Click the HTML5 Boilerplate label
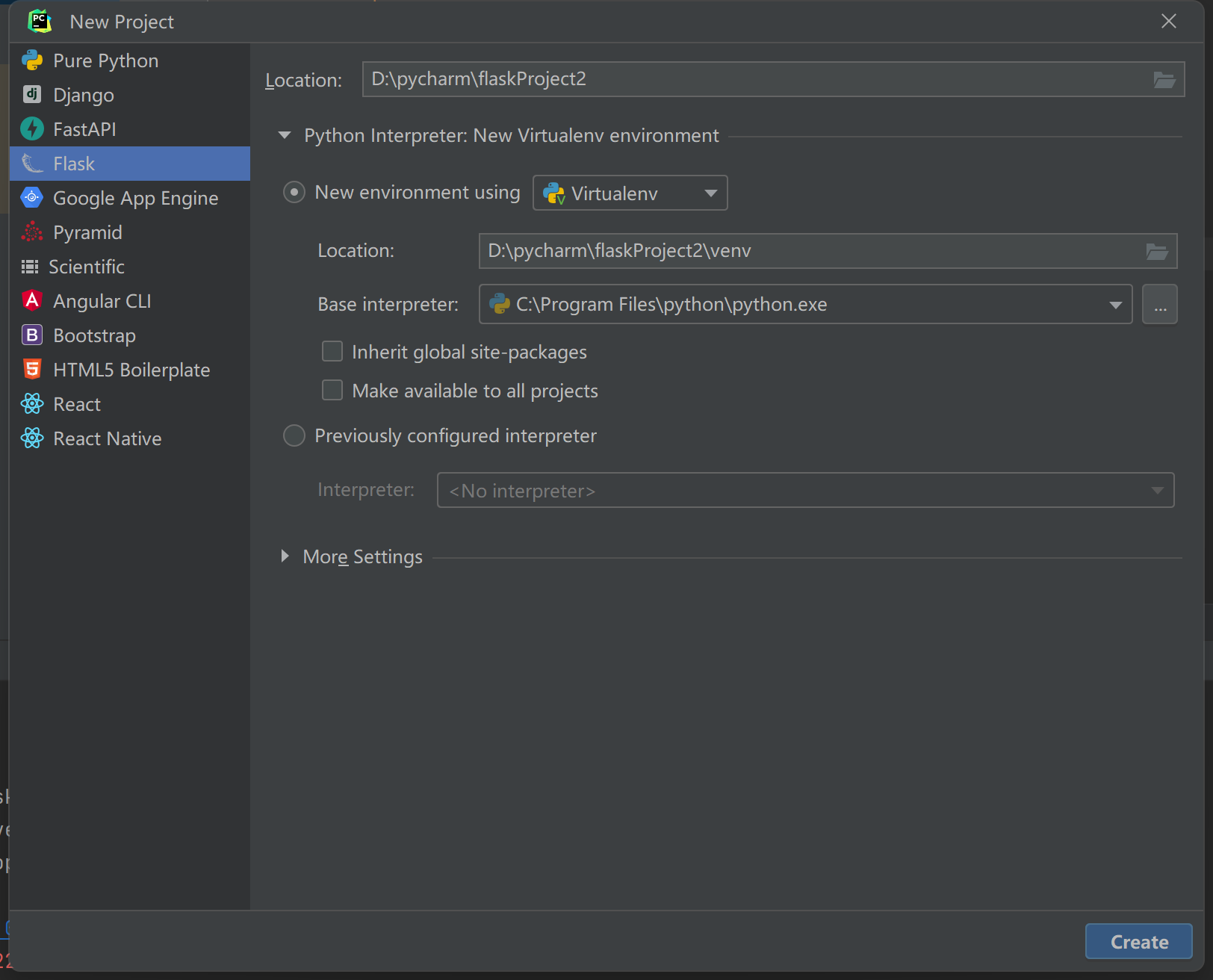This screenshot has height=980, width=1213. 131,370
